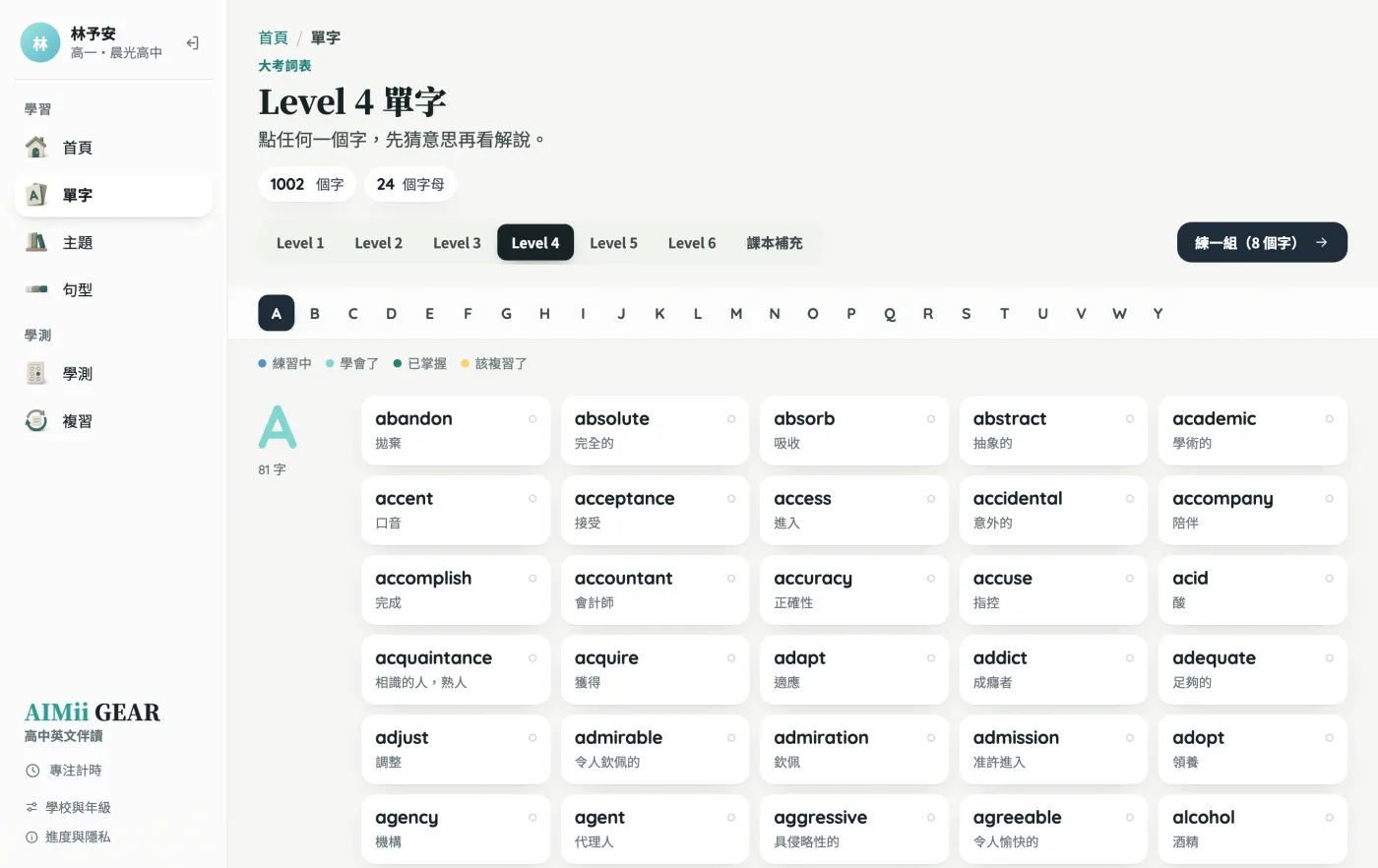
Task: Open the word card adapt
Action: [x=854, y=669]
